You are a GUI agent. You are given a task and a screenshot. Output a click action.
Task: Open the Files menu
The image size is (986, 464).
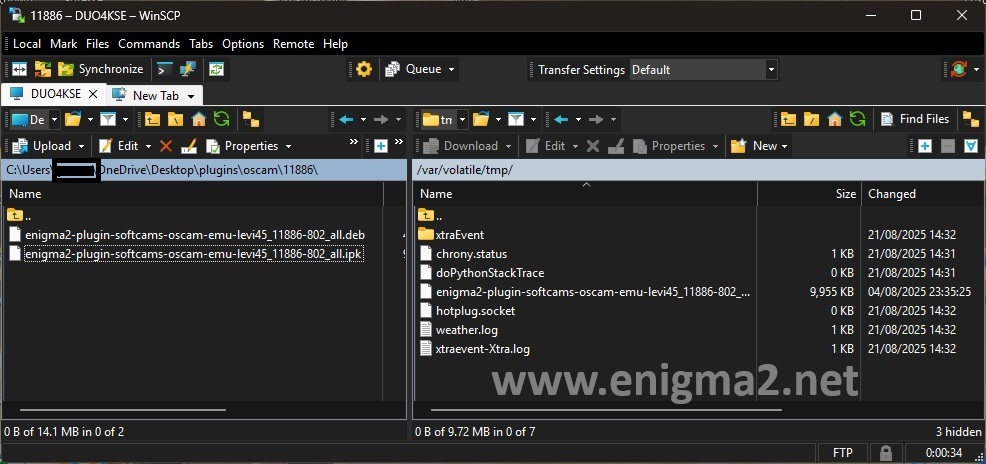click(x=97, y=44)
